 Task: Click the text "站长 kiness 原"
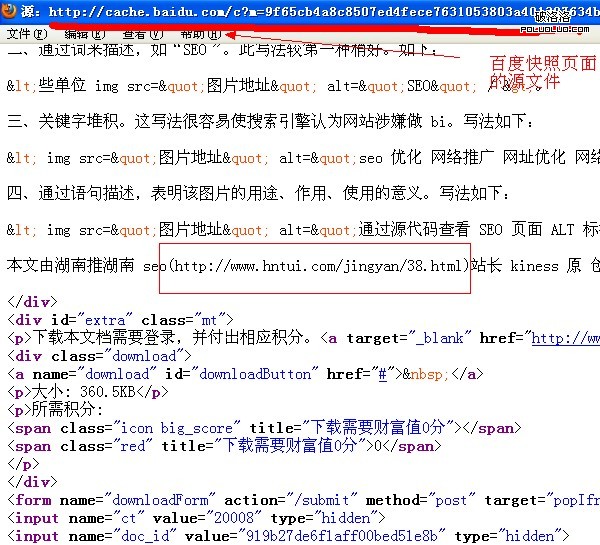525,265
